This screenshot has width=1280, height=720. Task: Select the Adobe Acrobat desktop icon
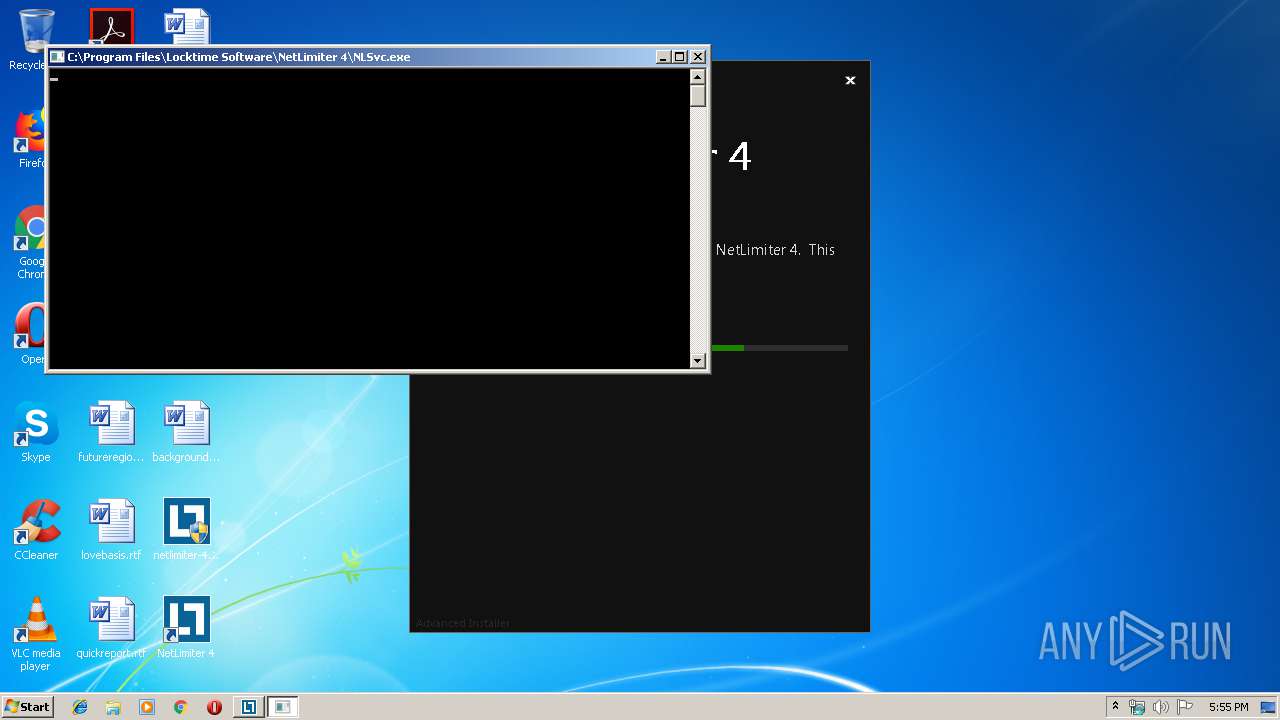coord(111,26)
